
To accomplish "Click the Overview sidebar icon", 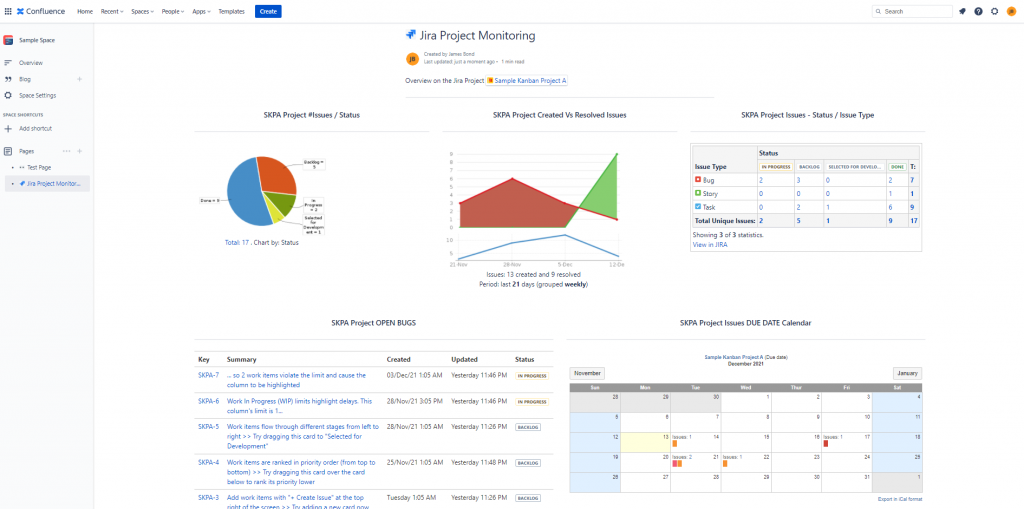I will tap(8, 63).
